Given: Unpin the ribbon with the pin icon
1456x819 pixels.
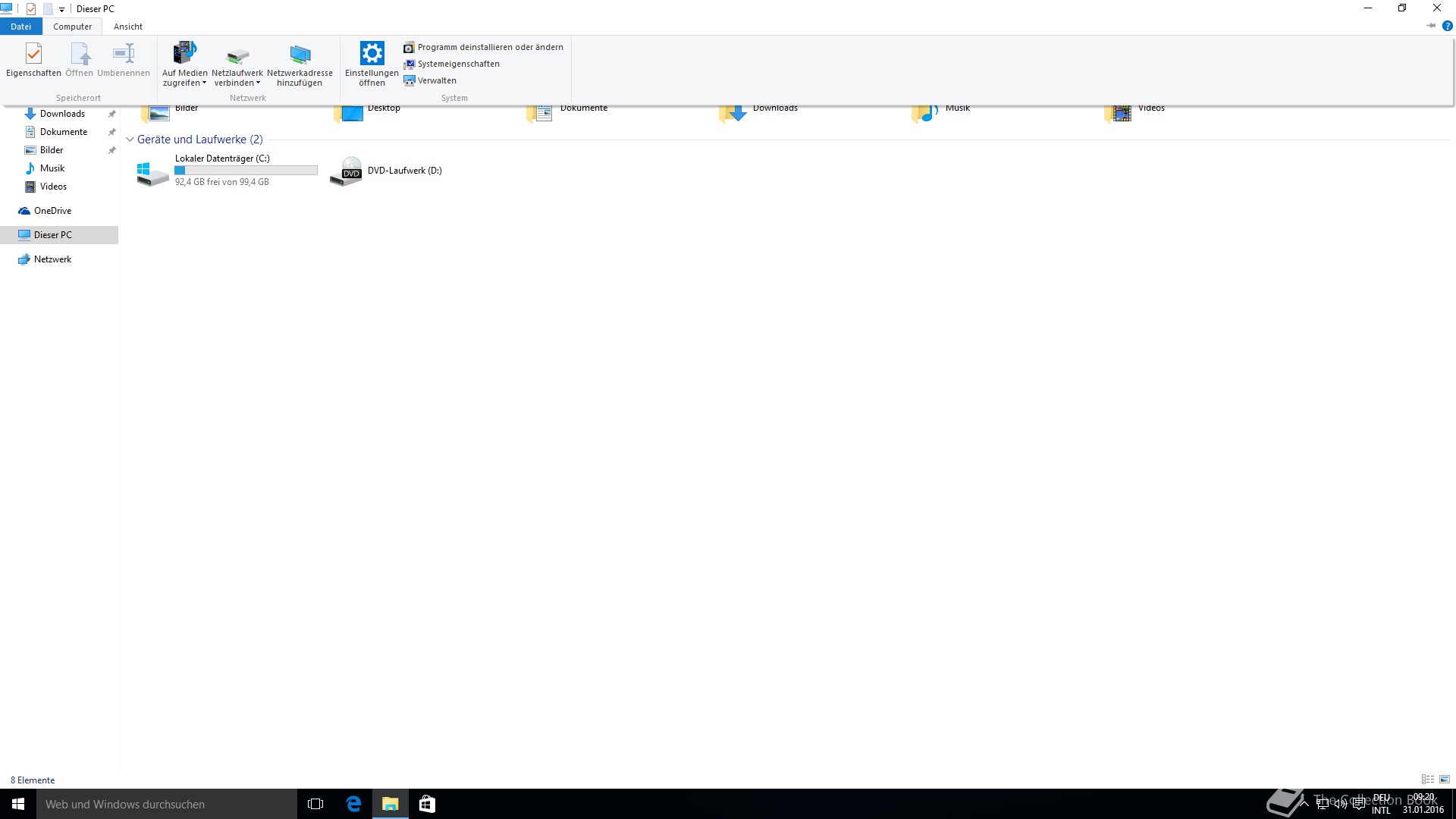Looking at the screenshot, I should click(x=1431, y=26).
